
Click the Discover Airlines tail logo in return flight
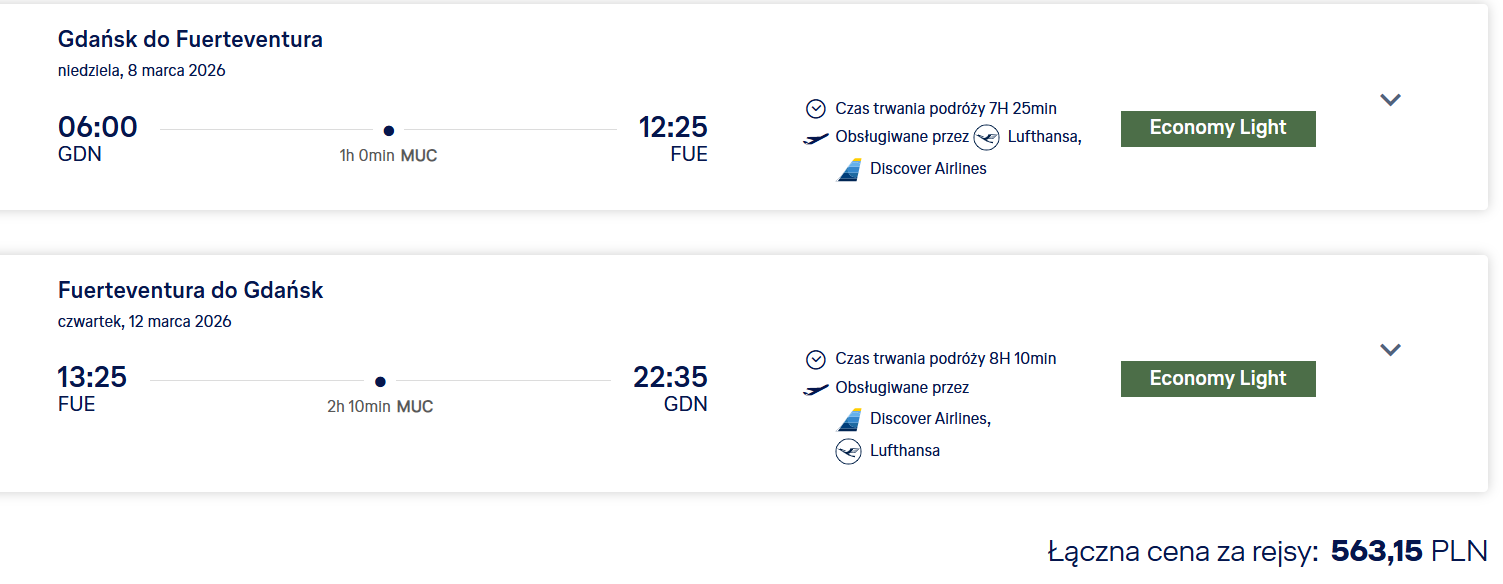(849, 419)
